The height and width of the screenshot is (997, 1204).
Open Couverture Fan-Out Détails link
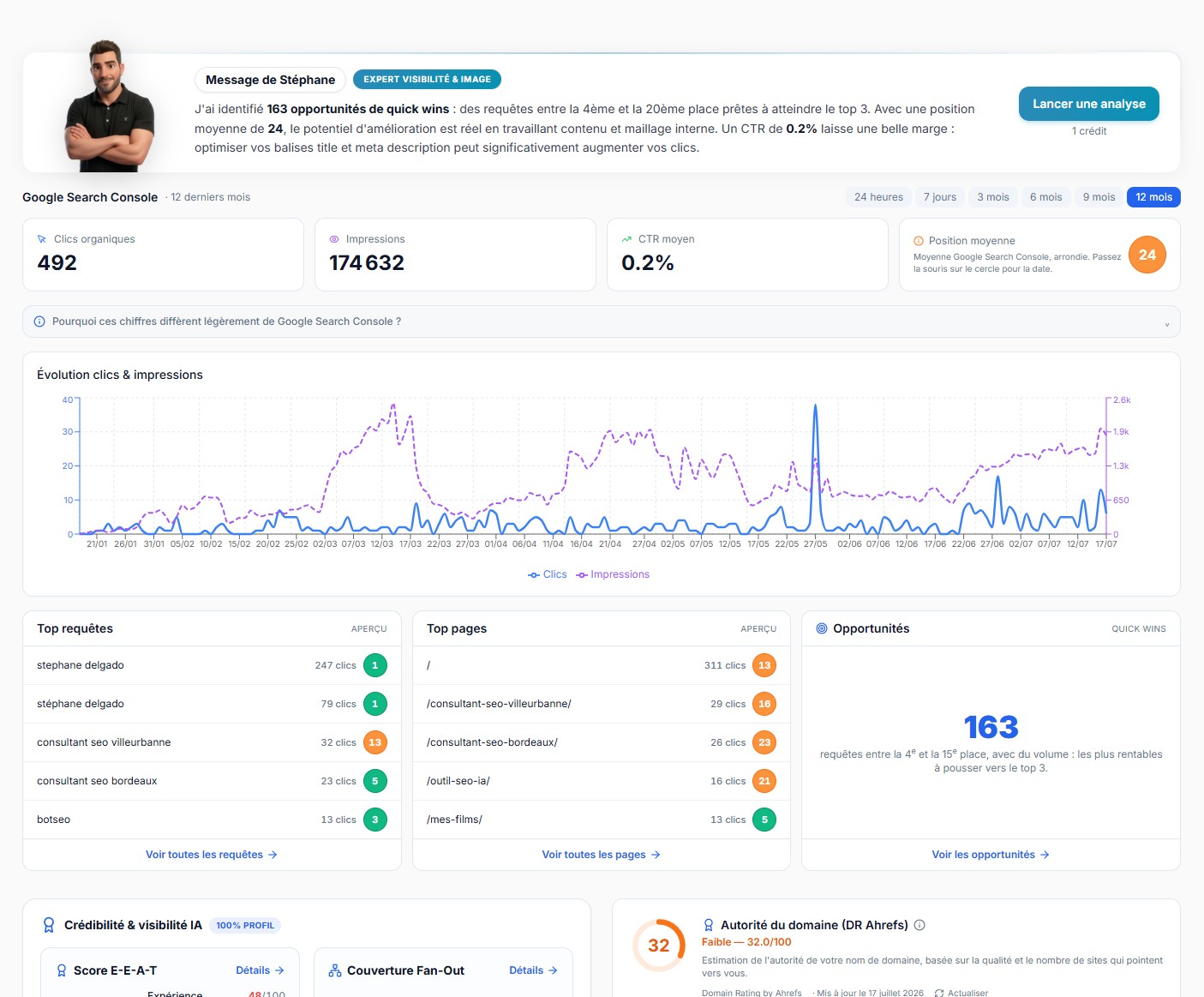[533, 970]
